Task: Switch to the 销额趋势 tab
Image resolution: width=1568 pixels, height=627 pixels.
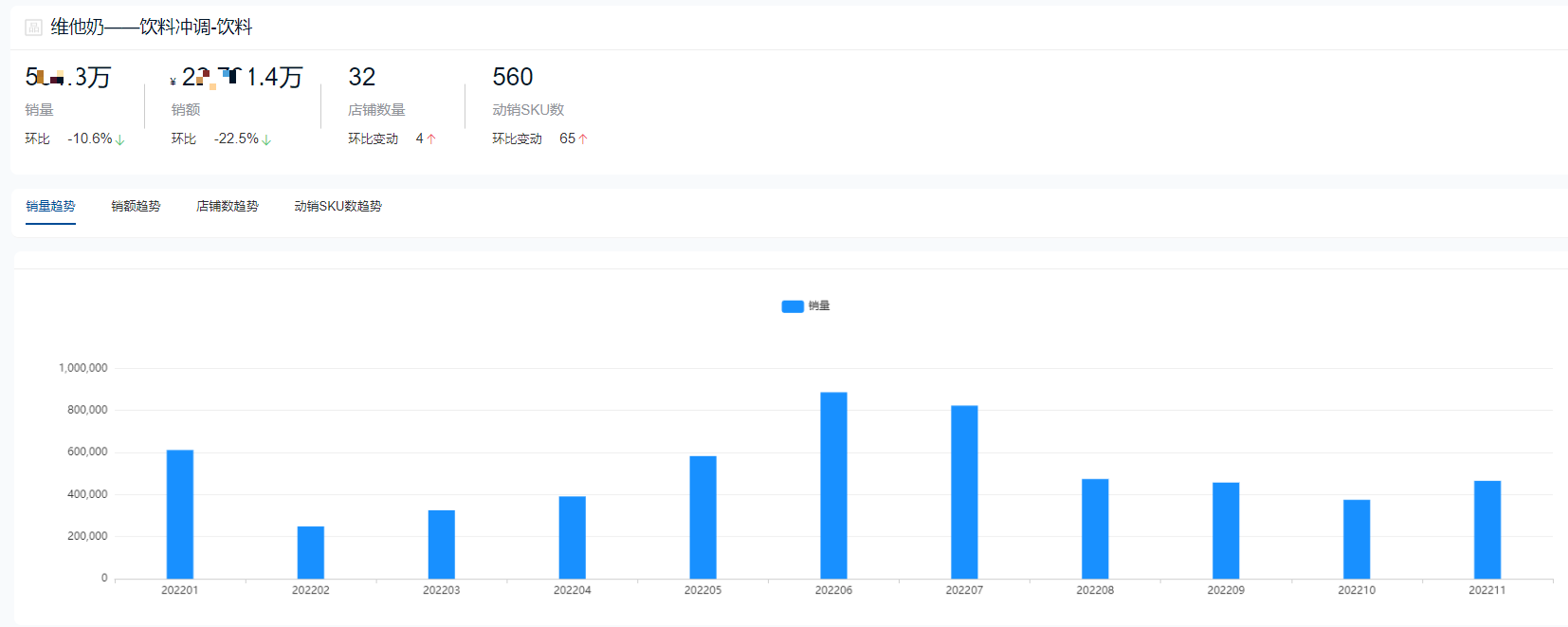Action: pos(136,206)
